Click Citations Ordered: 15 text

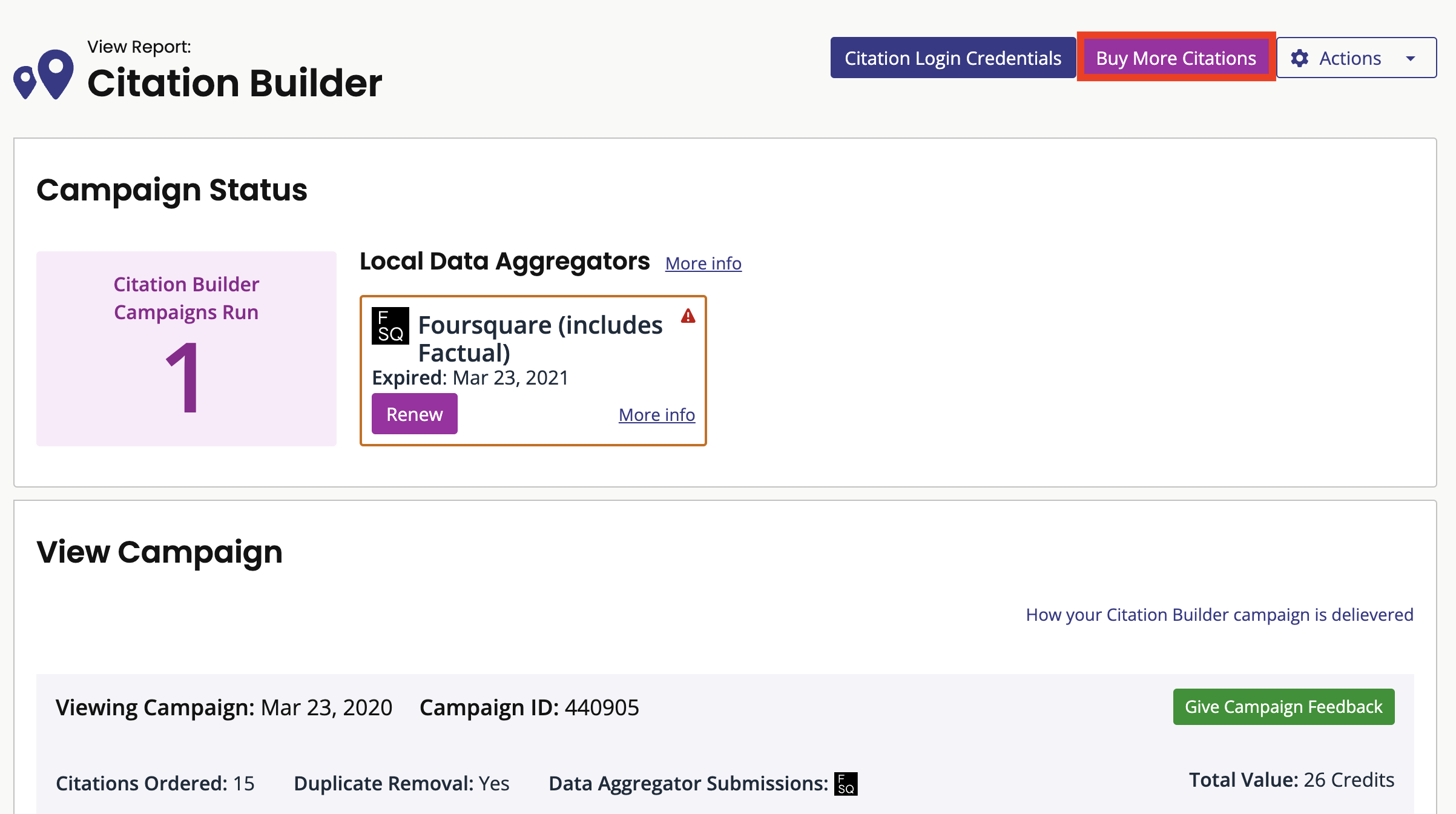[x=155, y=784]
